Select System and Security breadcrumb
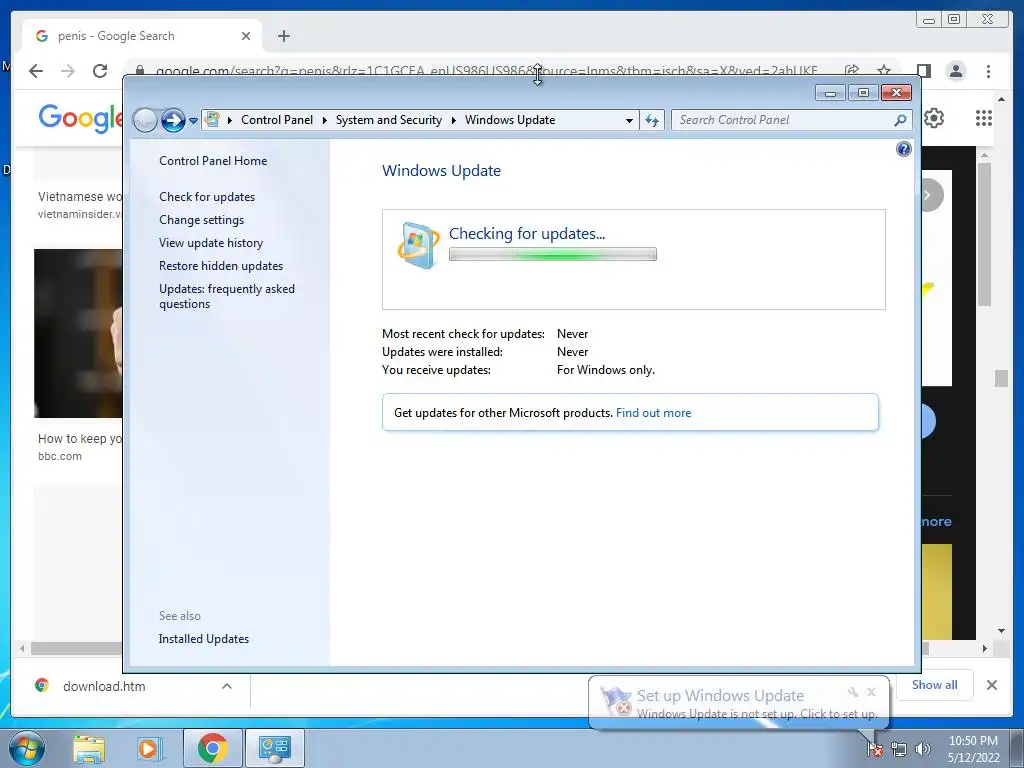This screenshot has height=768, width=1024. click(x=389, y=120)
